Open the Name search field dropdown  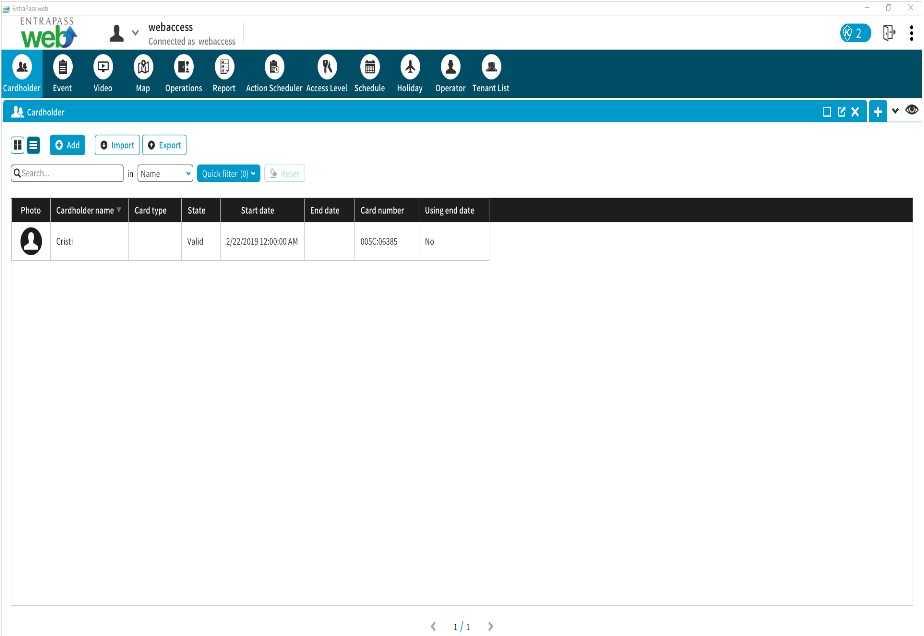click(165, 173)
